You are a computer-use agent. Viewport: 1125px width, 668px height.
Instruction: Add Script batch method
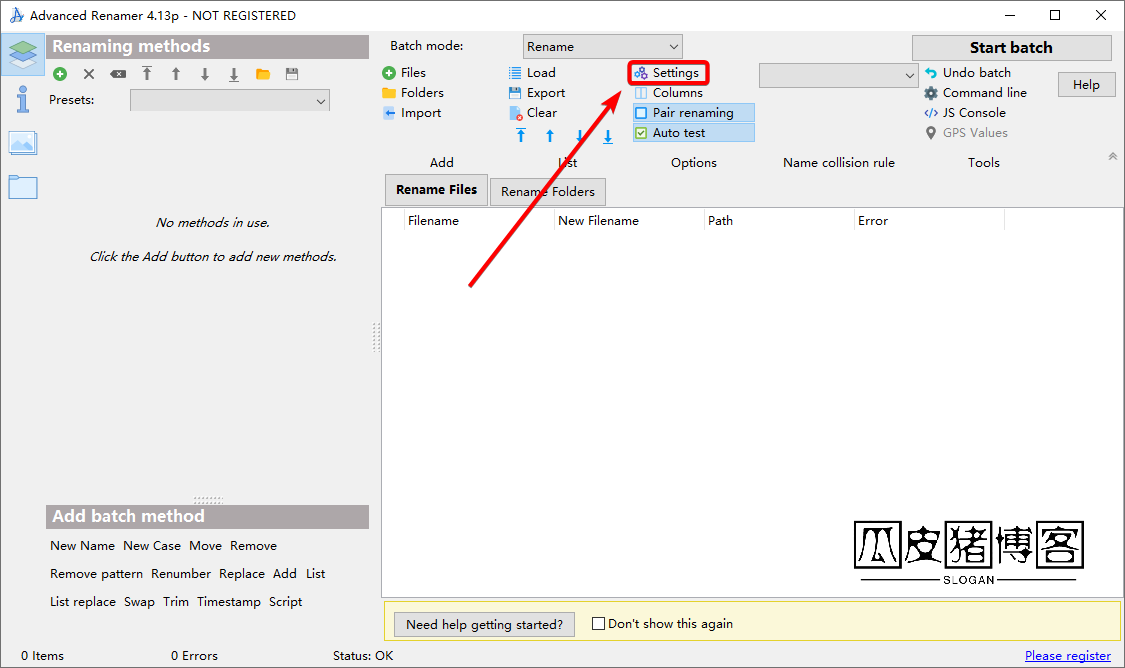pyautogui.click(x=286, y=601)
